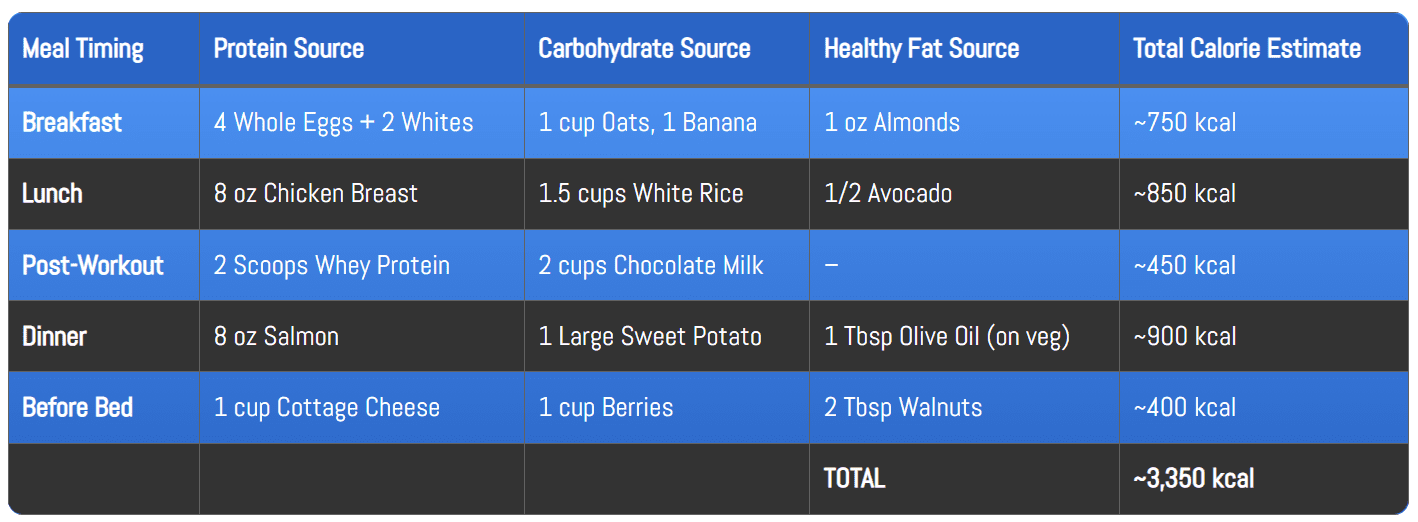Screen dimensions: 1418x522
Task: Click the Protein Source column header
Action: 289,48
